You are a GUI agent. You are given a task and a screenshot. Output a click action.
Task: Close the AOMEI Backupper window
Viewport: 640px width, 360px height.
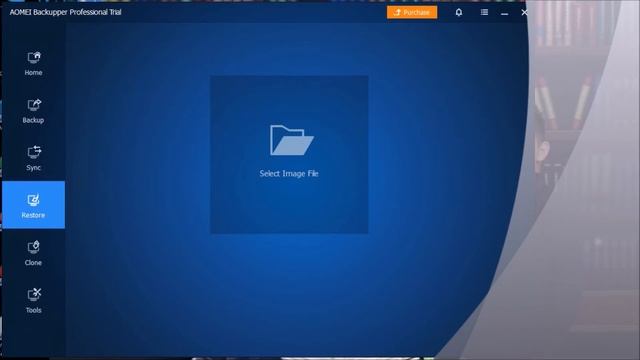coord(524,12)
